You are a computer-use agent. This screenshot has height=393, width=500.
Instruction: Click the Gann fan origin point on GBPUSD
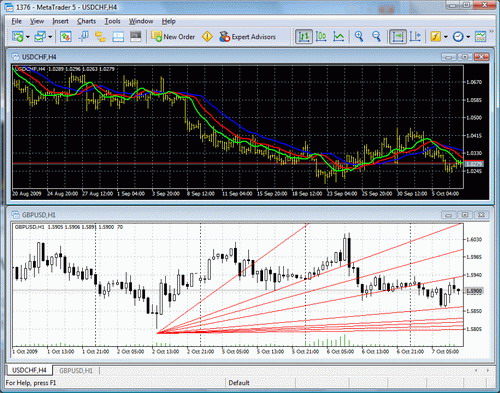click(157, 332)
